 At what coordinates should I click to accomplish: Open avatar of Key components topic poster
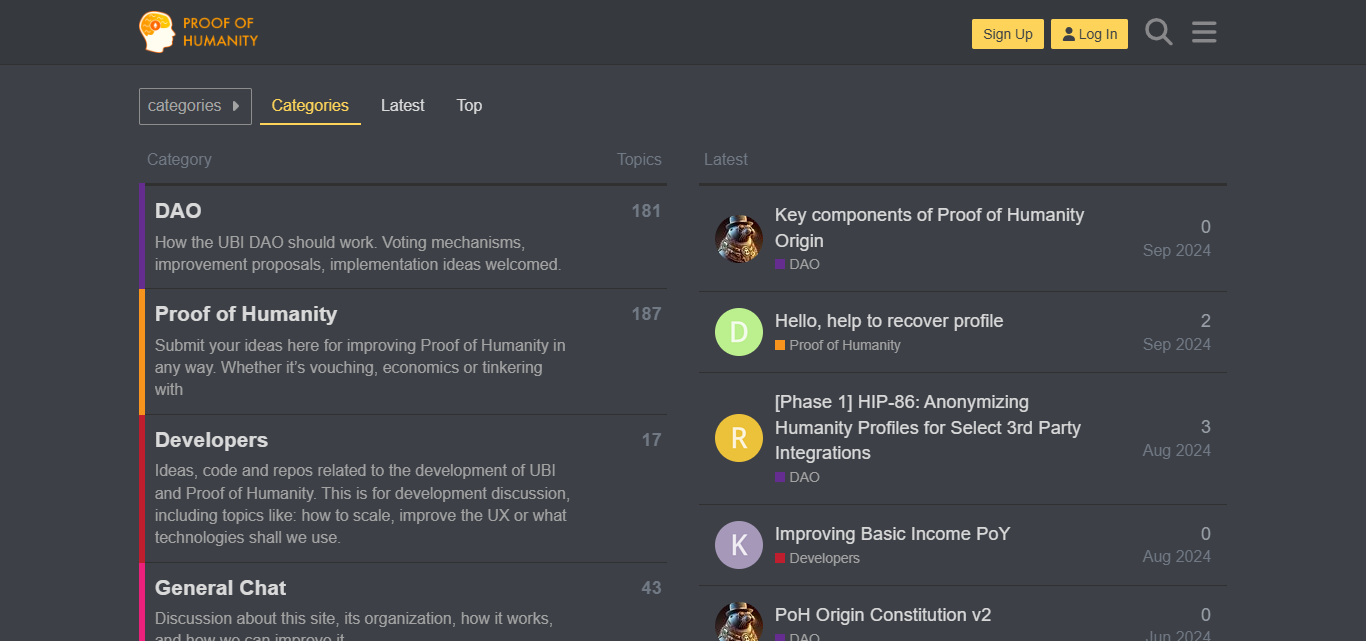coord(739,239)
